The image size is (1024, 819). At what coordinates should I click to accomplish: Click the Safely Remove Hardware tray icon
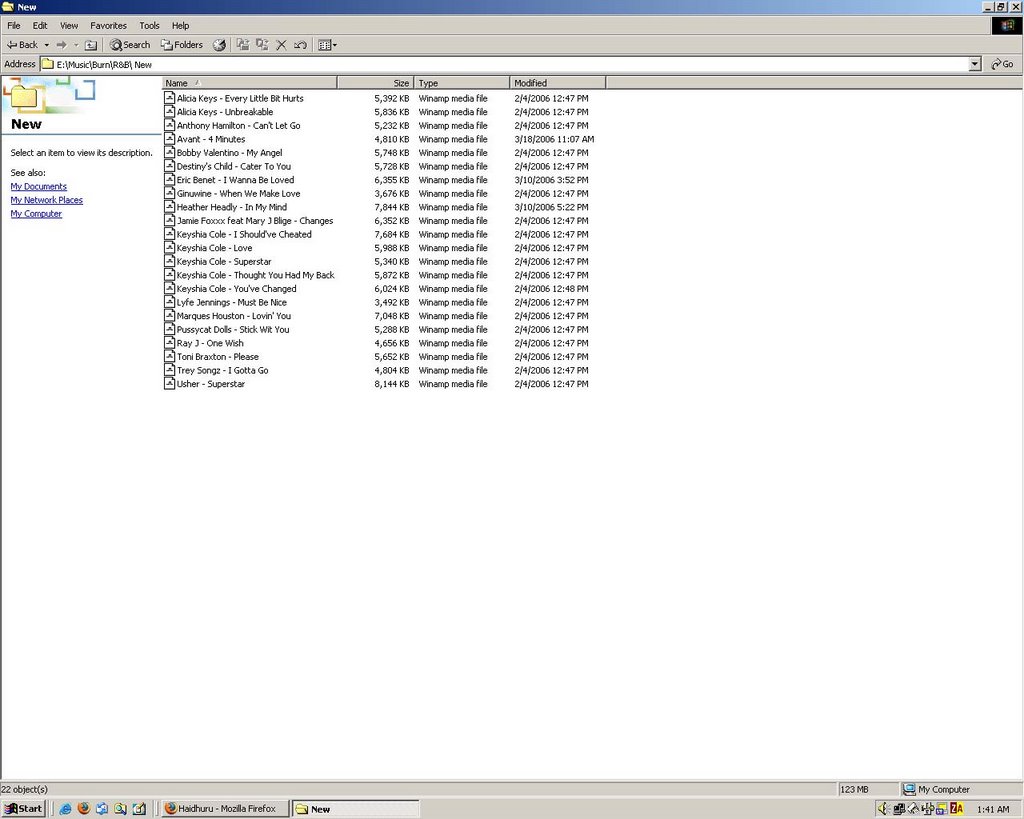click(914, 809)
